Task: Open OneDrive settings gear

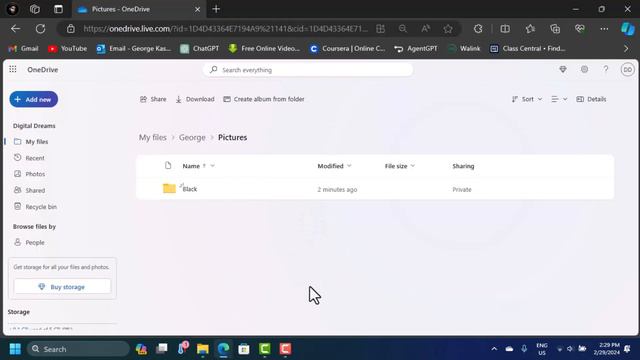Action: tap(584, 69)
